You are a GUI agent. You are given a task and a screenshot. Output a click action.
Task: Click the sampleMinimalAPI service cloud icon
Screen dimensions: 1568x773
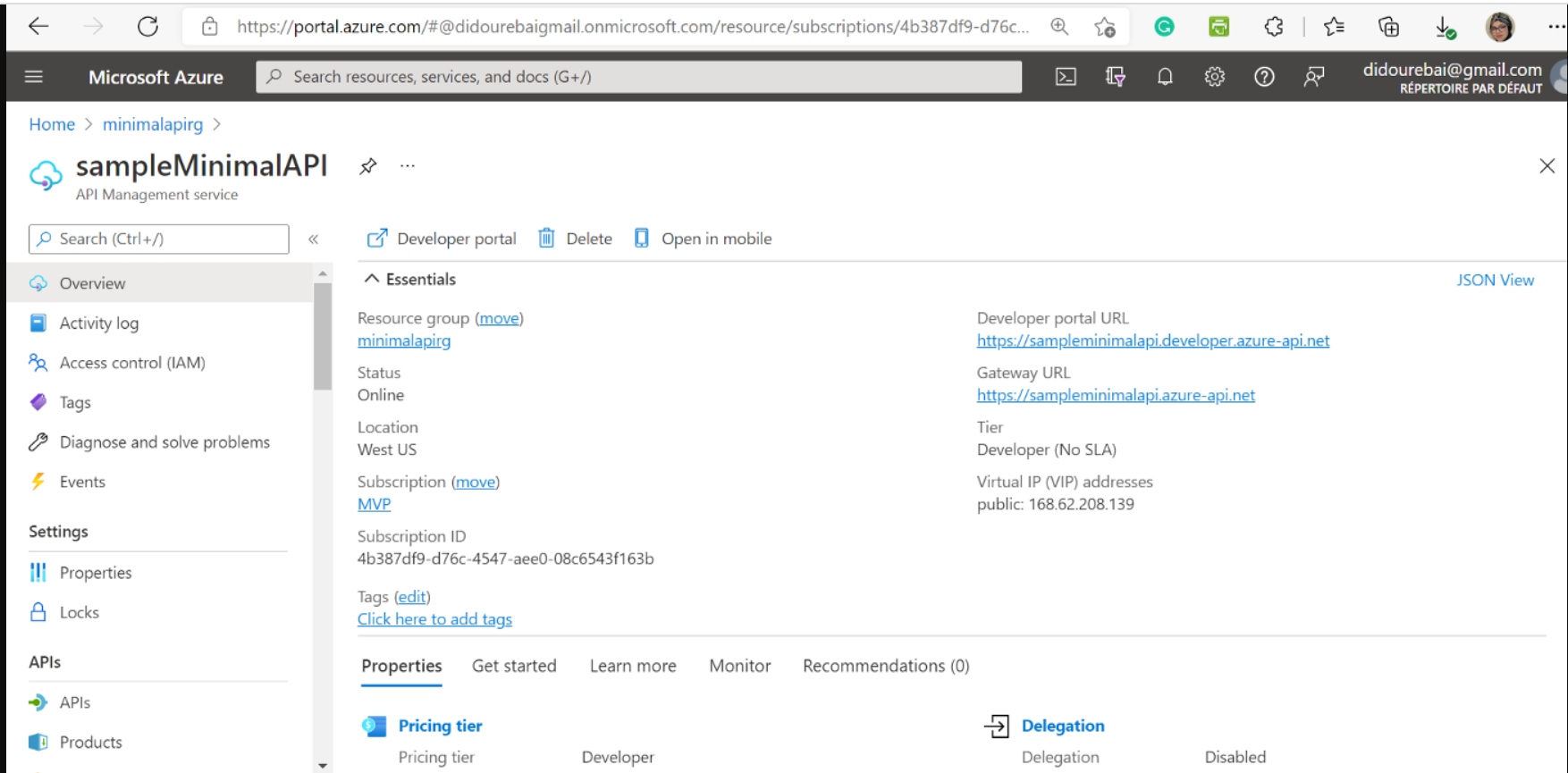[46, 175]
